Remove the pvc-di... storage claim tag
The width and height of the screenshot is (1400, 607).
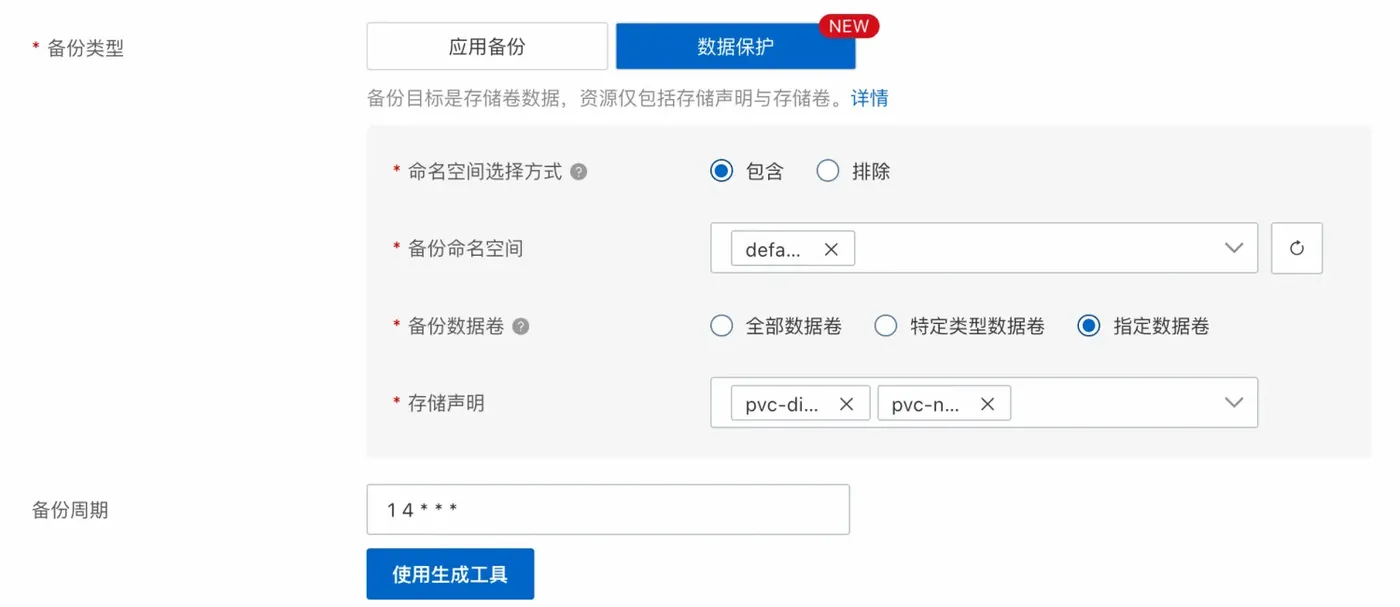(x=846, y=403)
